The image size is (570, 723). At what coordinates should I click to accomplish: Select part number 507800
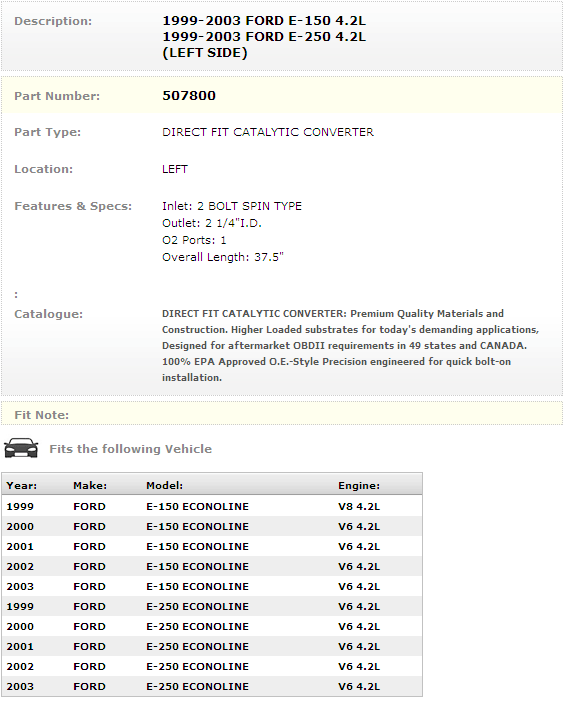coord(189,95)
